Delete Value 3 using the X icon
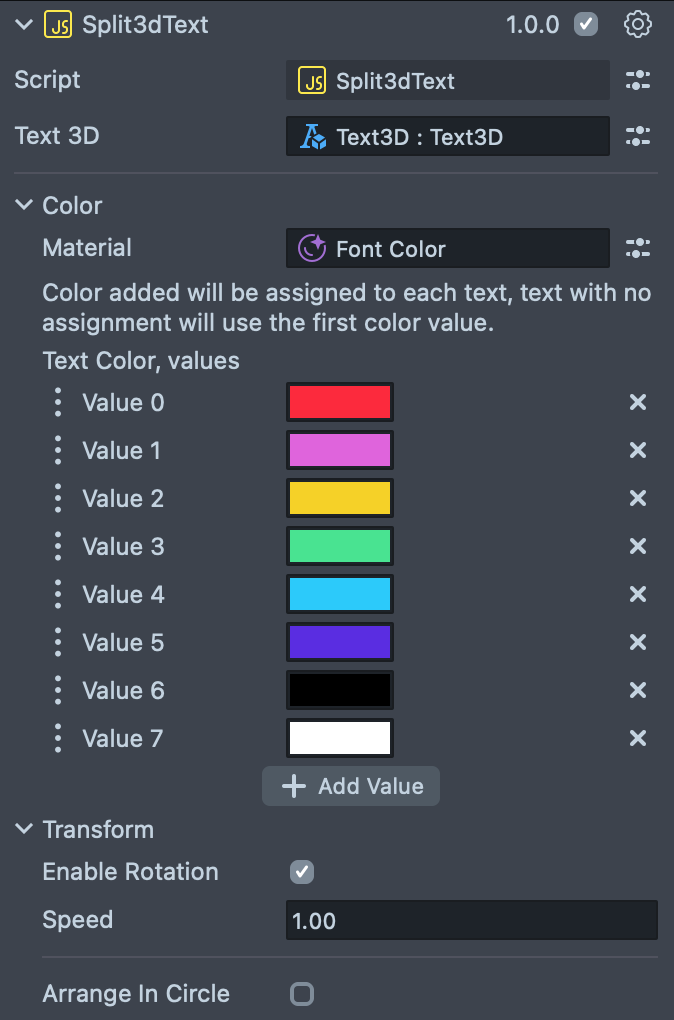 [x=637, y=547]
